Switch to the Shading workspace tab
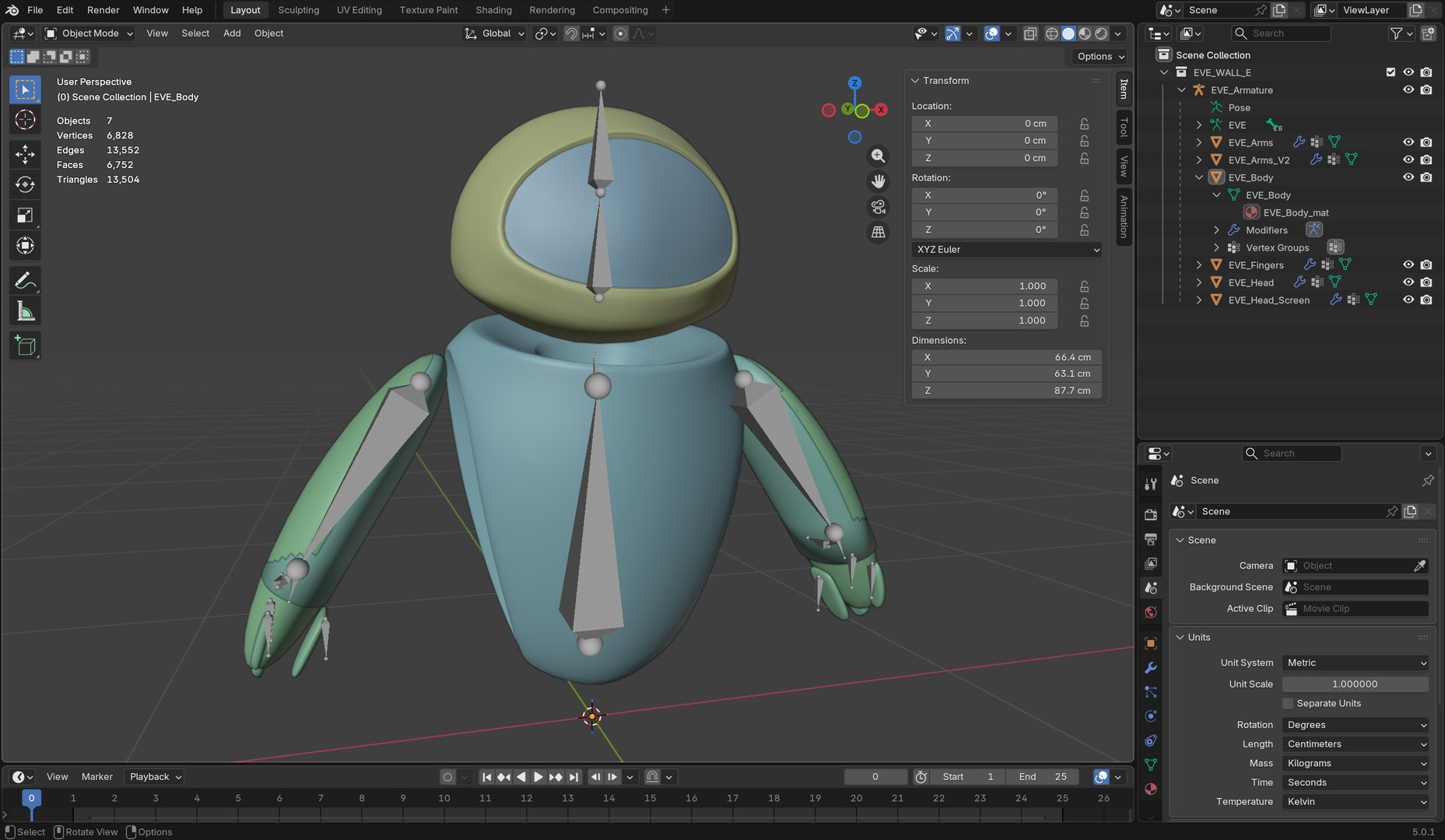 click(x=493, y=10)
